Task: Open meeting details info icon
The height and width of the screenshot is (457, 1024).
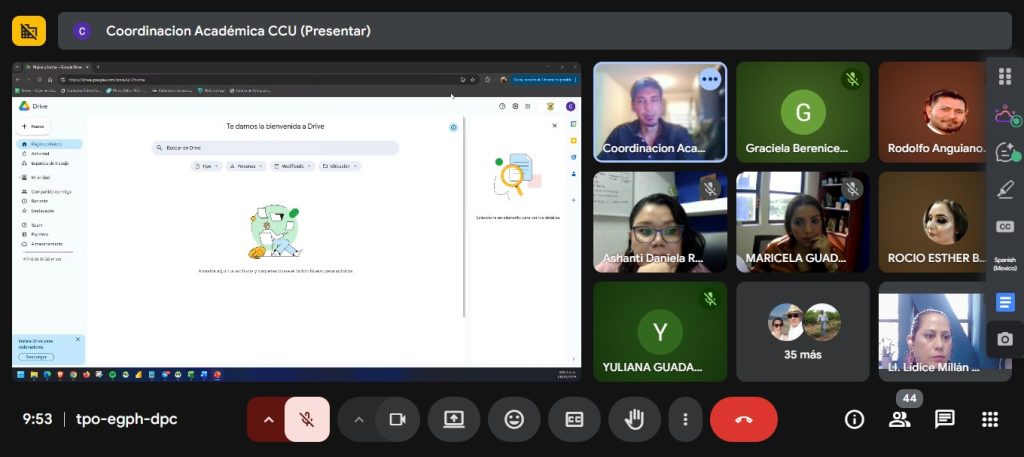Action: (x=854, y=419)
